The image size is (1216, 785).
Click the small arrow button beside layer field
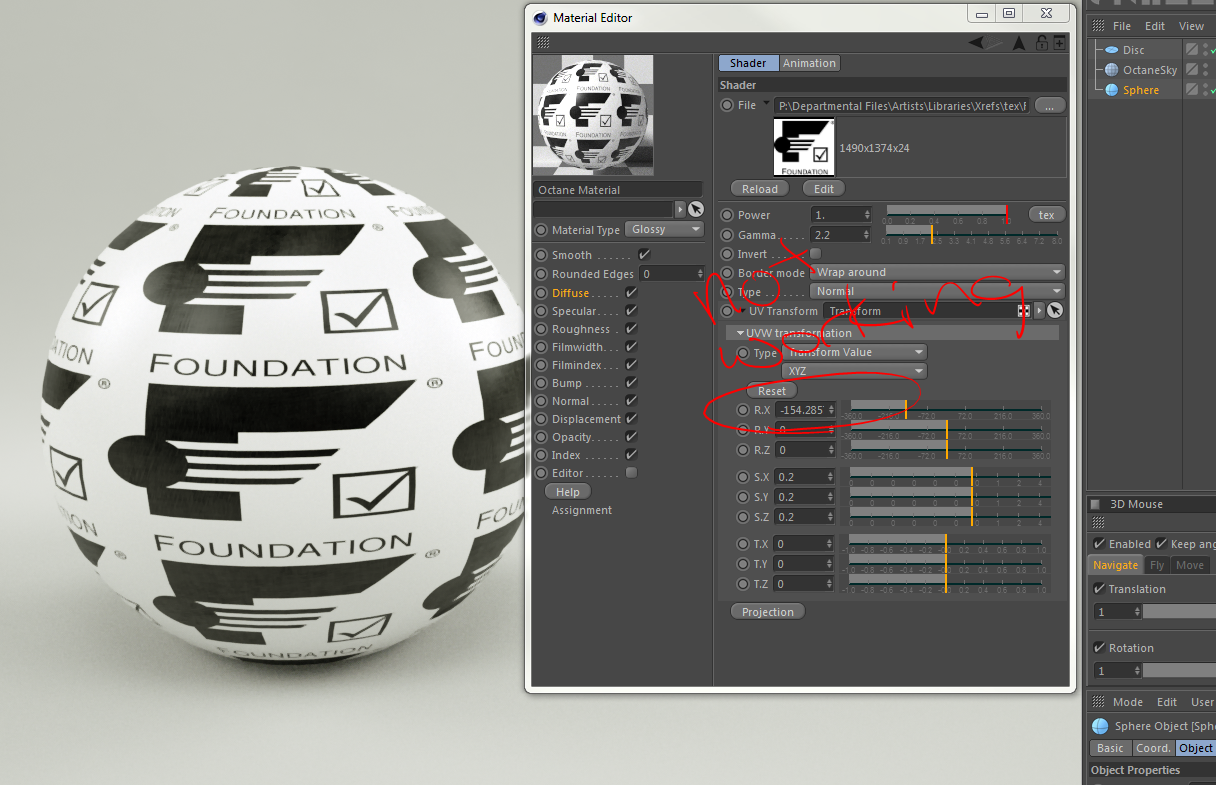681,209
